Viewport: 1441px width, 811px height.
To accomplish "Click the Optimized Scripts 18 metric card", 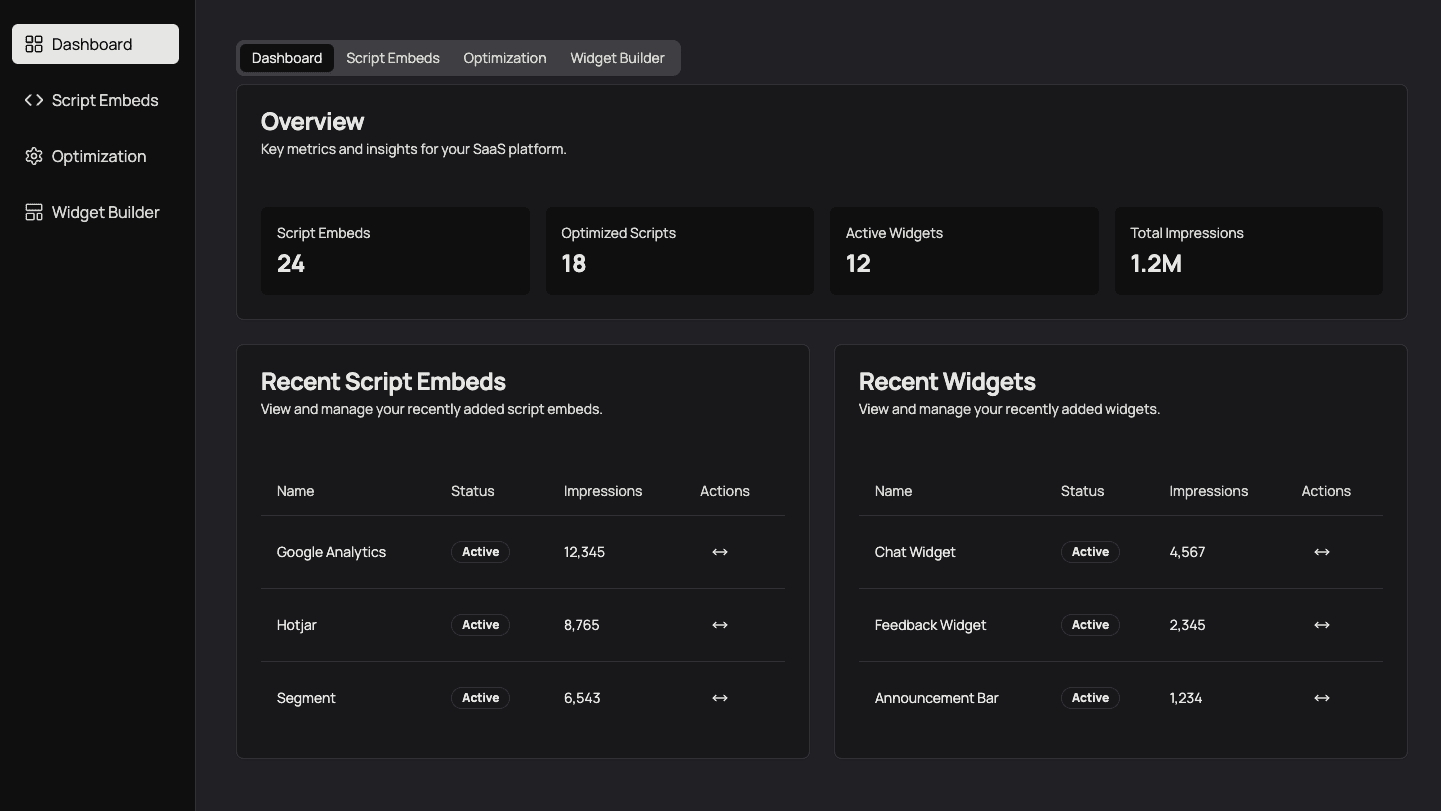I will 680,251.
